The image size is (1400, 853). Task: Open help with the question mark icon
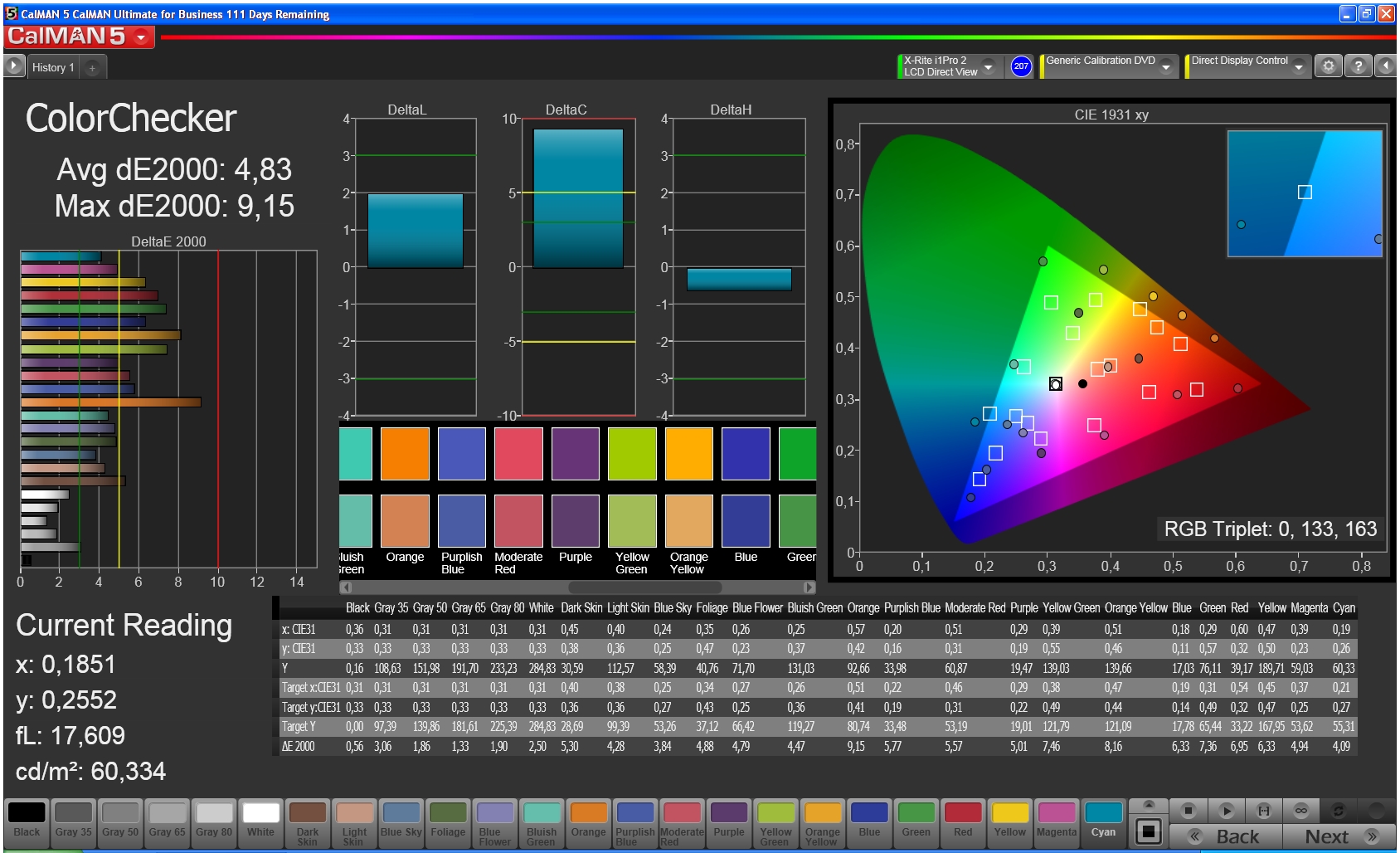1358,66
